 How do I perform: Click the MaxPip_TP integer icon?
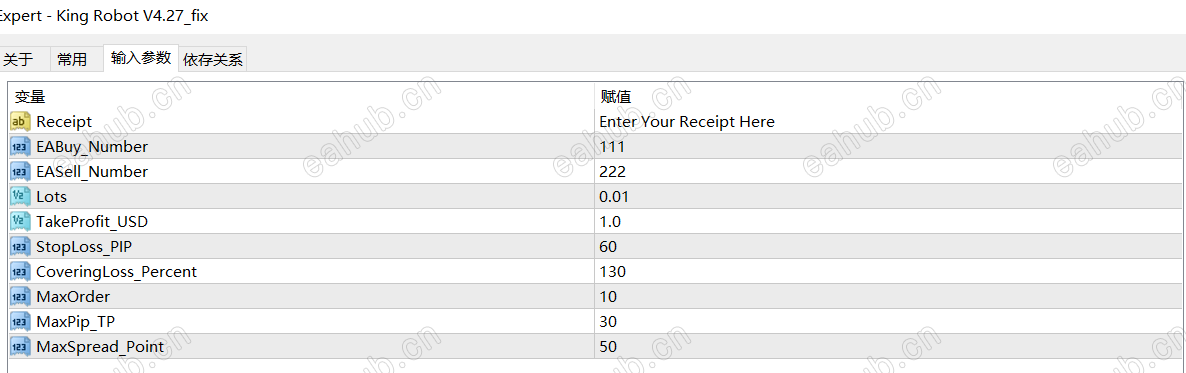[x=21, y=322]
